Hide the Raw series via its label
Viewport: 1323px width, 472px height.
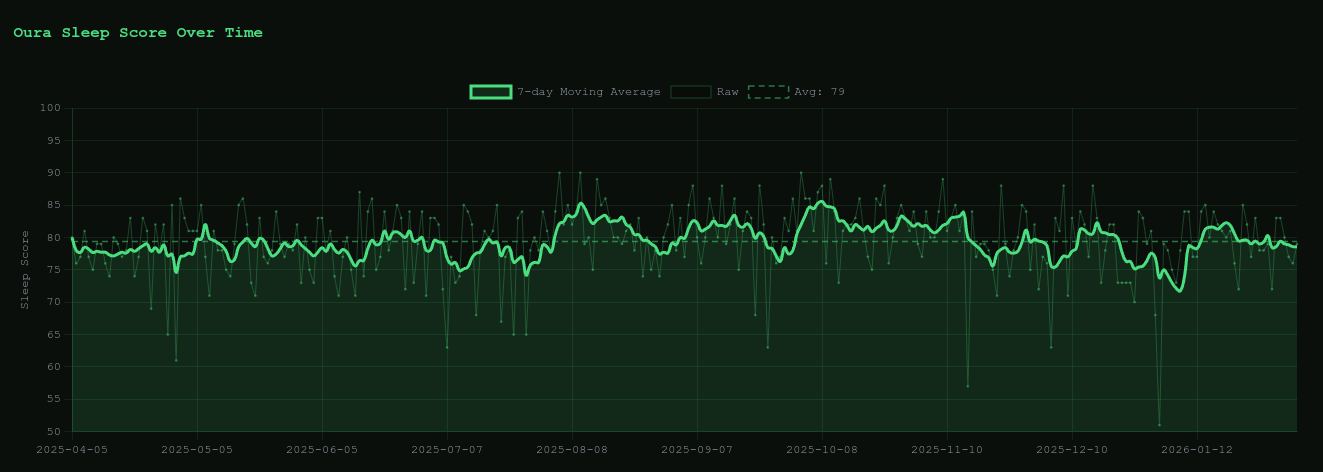pos(727,92)
